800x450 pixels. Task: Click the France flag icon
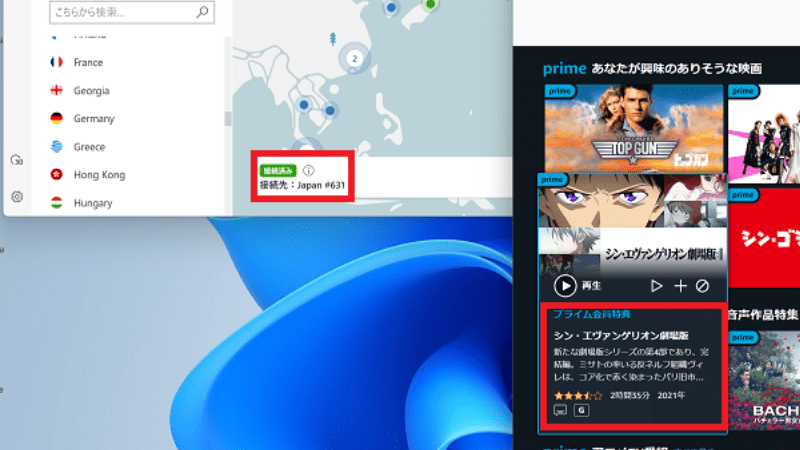57,62
